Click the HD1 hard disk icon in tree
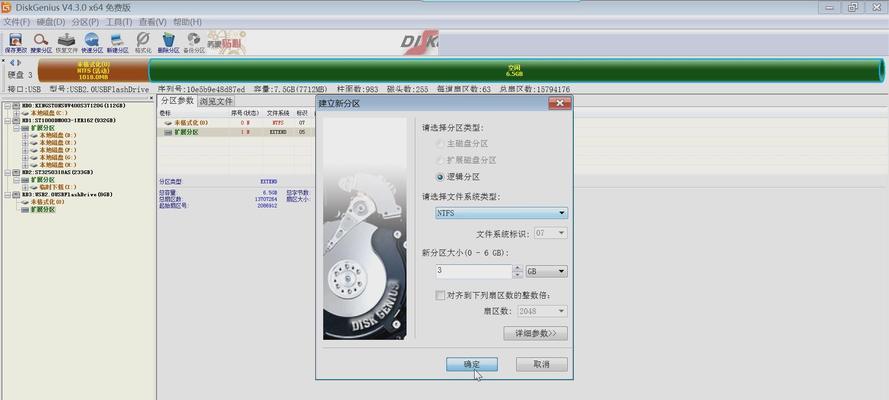Viewport: 889px width, 400px height. (x=15, y=121)
